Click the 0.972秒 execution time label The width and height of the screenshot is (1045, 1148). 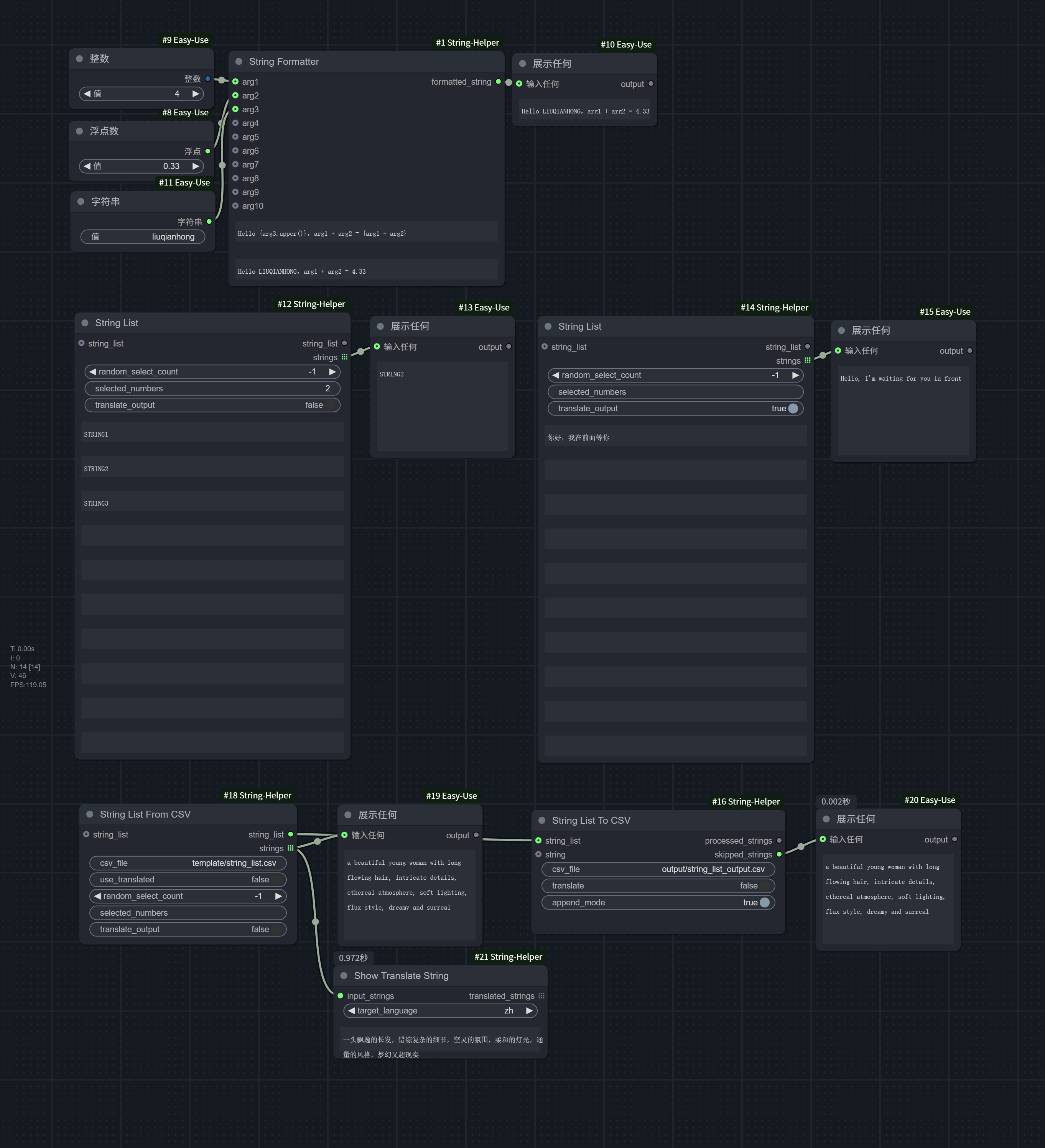pos(353,958)
